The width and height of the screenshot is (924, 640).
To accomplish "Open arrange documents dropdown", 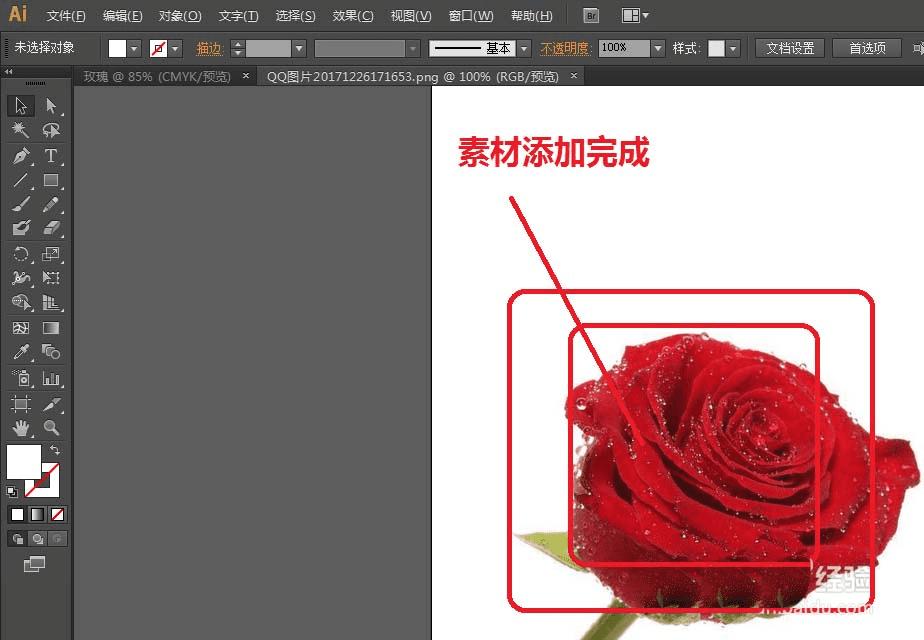I will [x=635, y=15].
